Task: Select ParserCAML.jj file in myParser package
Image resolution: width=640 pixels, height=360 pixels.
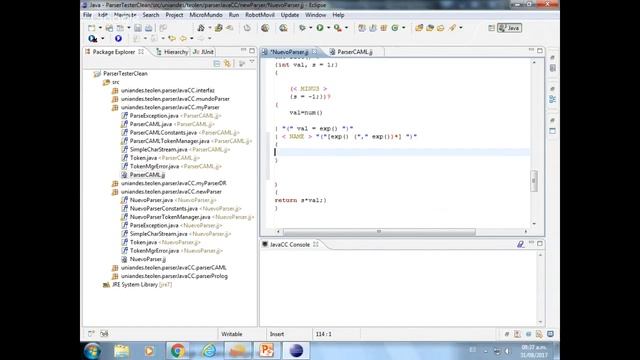Action: click(x=147, y=175)
